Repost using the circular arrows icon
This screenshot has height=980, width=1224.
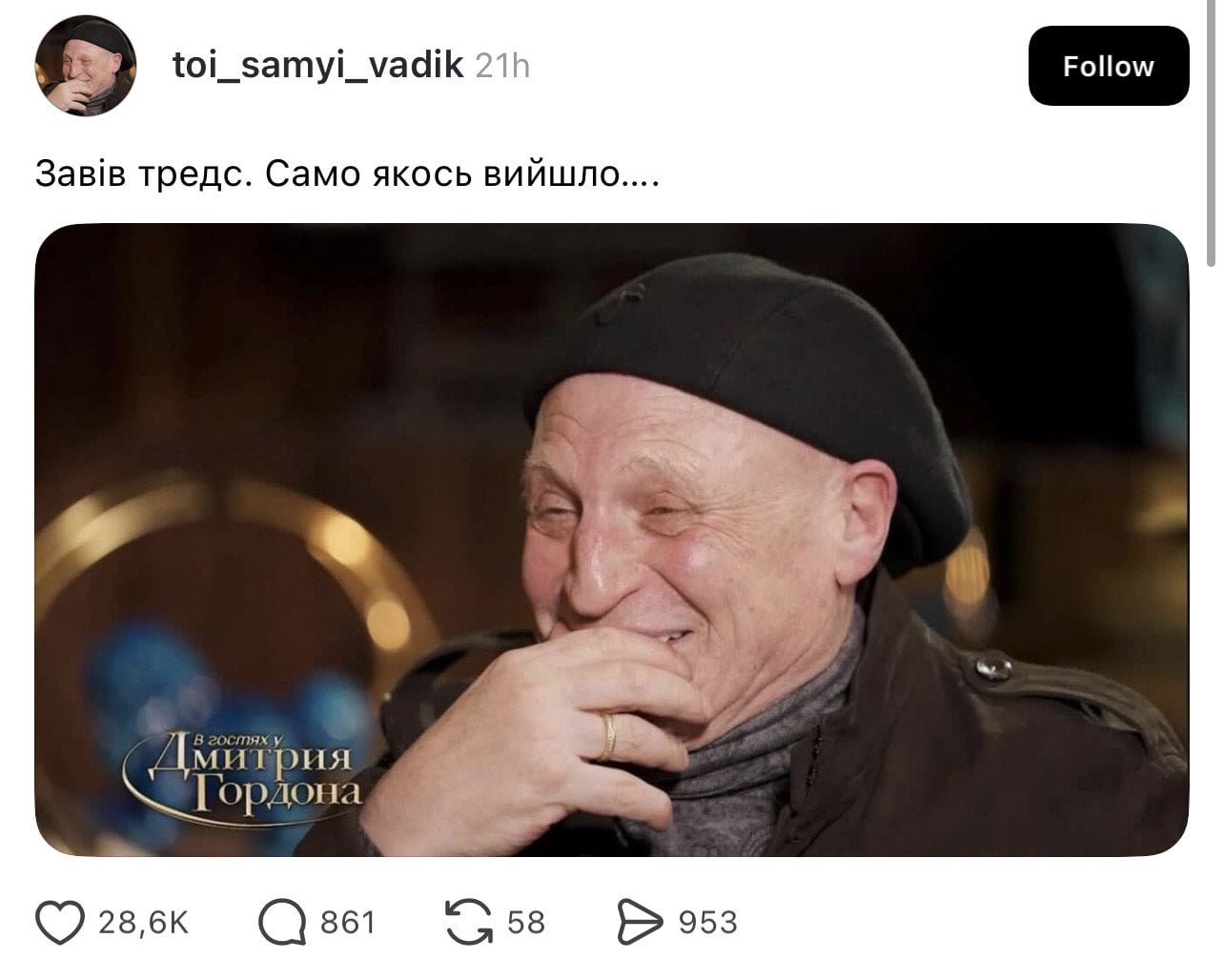pyautogui.click(x=469, y=923)
